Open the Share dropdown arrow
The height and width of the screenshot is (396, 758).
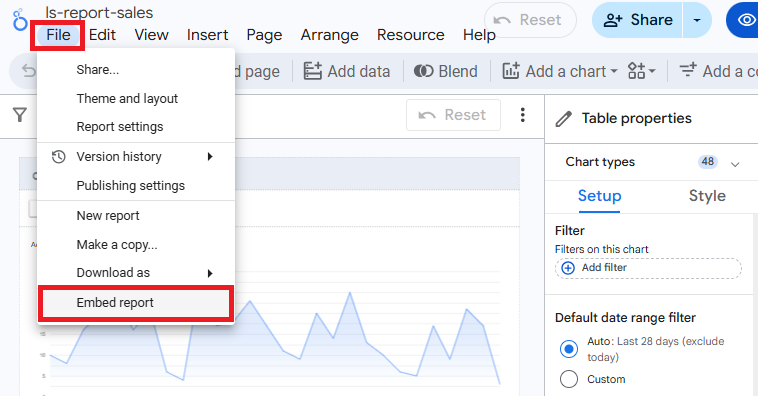click(x=697, y=20)
